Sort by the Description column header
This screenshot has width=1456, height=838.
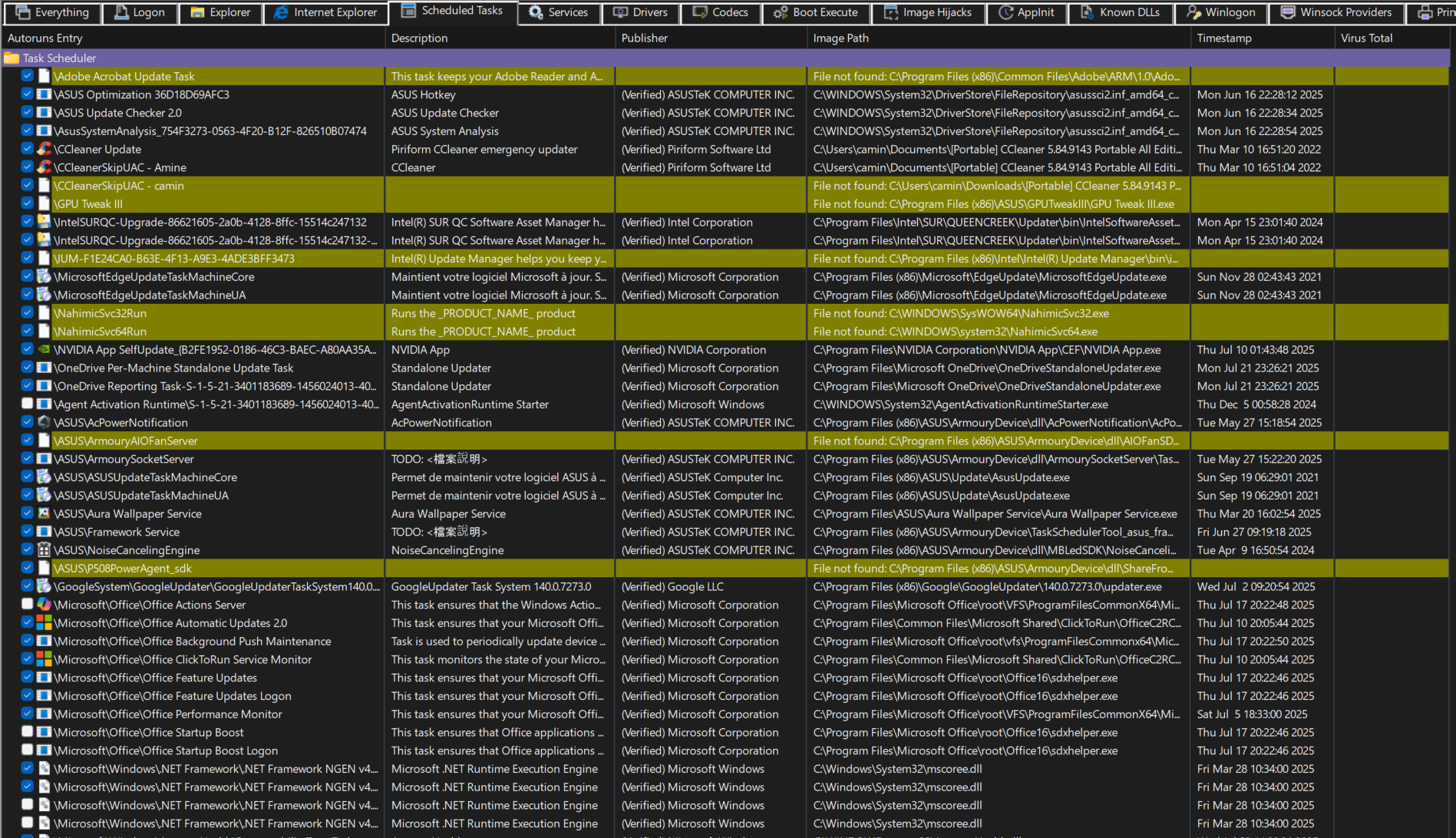(x=500, y=38)
